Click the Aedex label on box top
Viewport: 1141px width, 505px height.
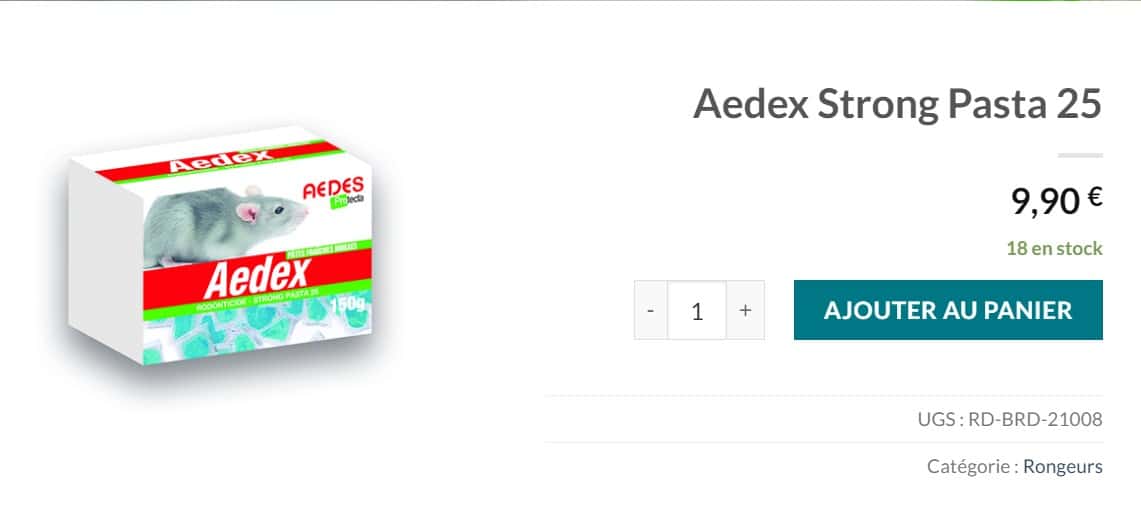(220, 159)
